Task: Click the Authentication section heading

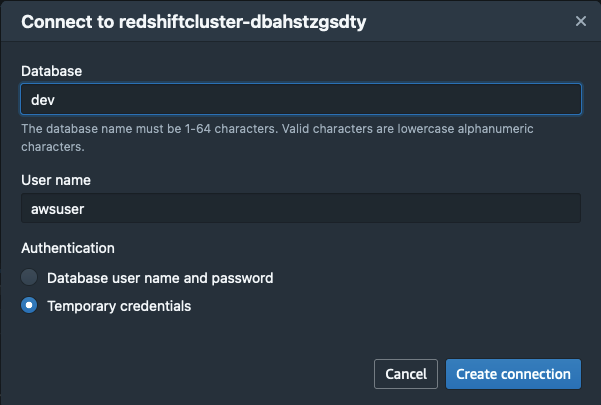Action: coord(68,248)
